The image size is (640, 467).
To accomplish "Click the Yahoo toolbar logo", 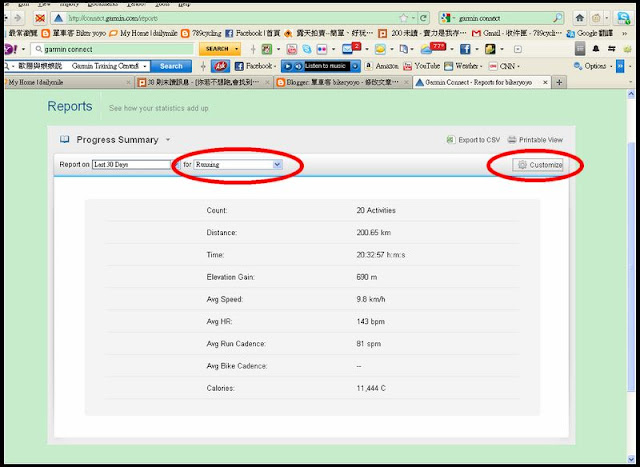I will point(10,49).
